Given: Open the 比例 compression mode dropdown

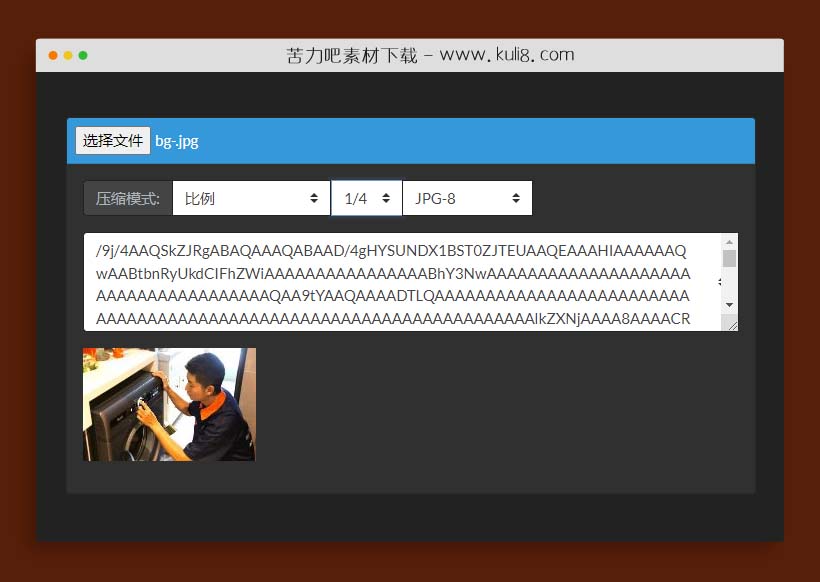Looking at the screenshot, I should point(250,198).
